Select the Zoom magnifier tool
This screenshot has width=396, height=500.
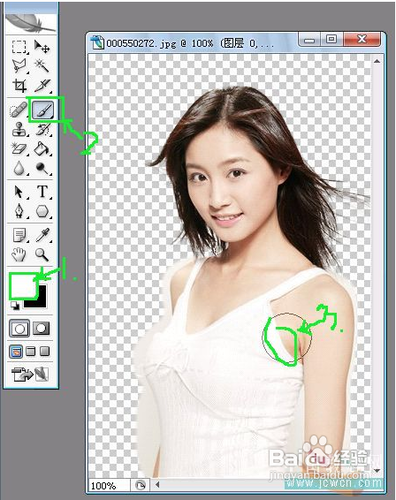[x=42, y=255]
